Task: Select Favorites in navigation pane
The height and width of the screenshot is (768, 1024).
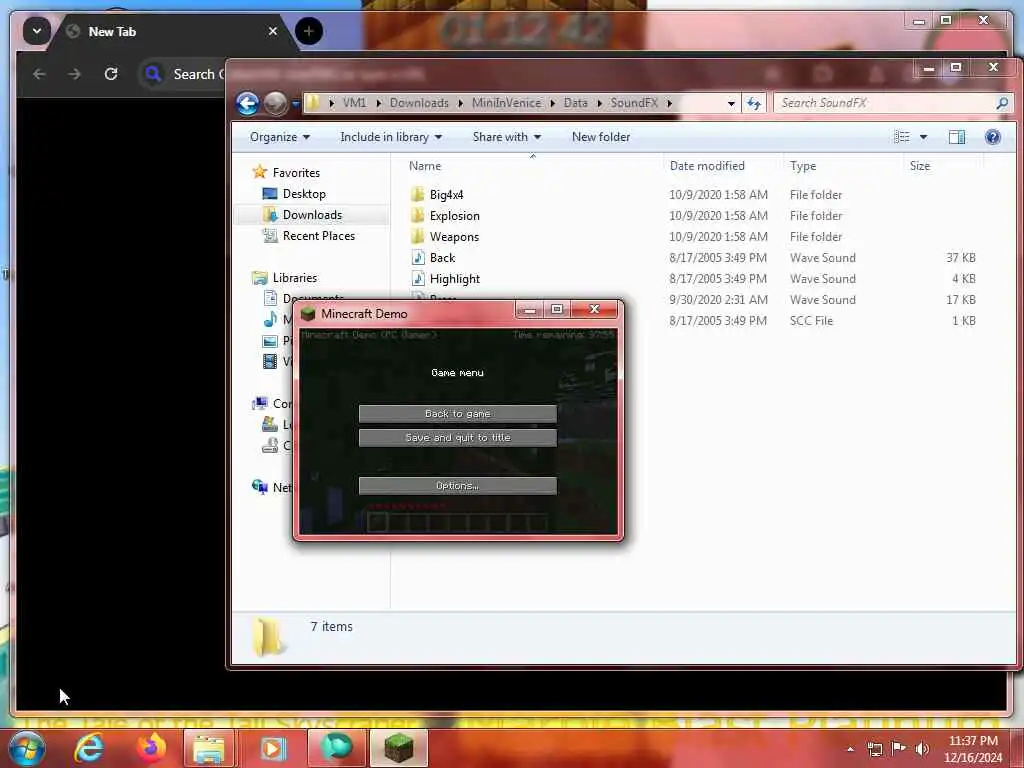Action: (296, 172)
